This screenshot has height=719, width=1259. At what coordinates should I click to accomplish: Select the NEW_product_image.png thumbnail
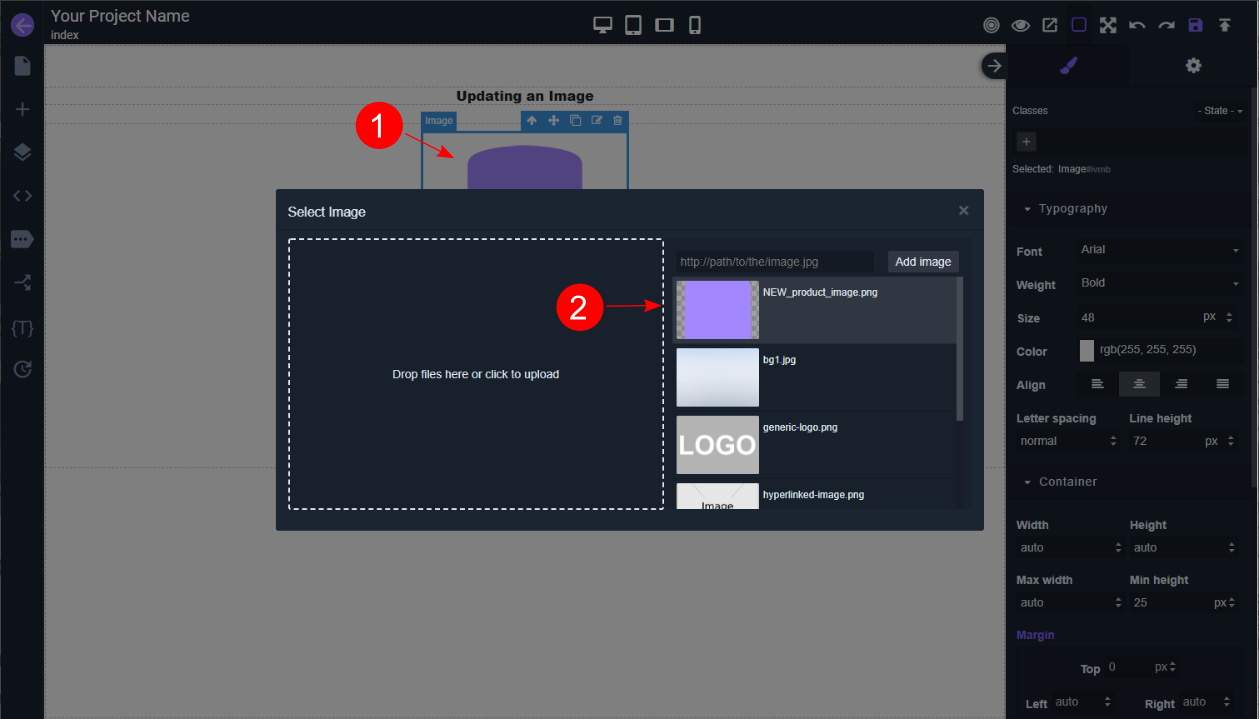[717, 310]
